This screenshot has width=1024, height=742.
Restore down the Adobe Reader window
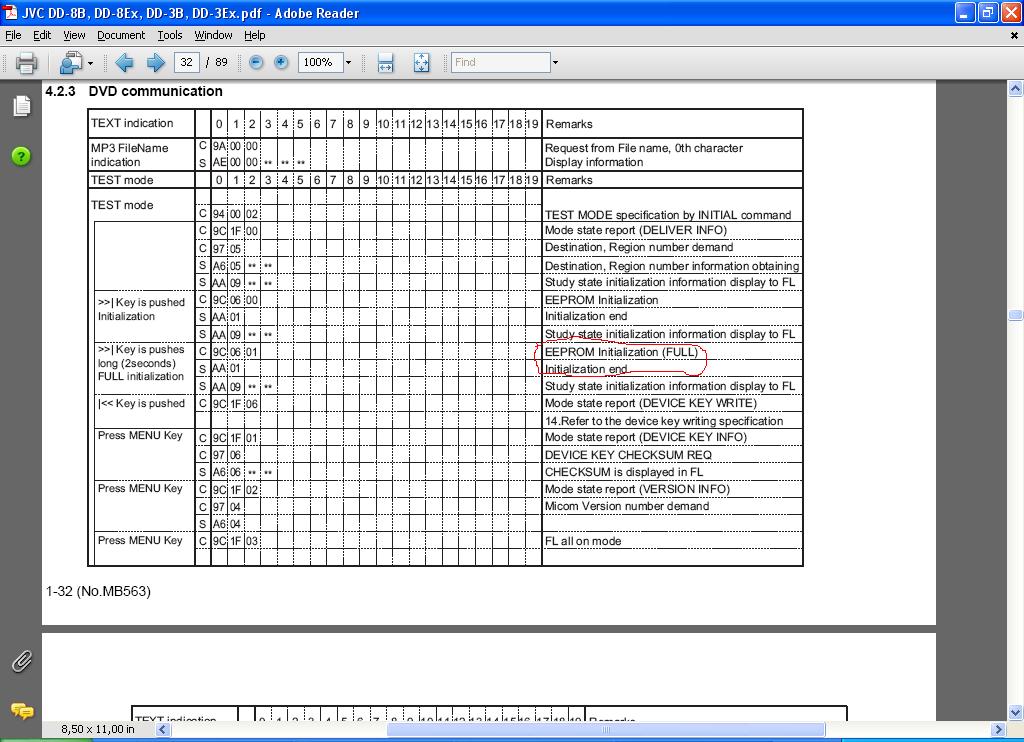[987, 12]
